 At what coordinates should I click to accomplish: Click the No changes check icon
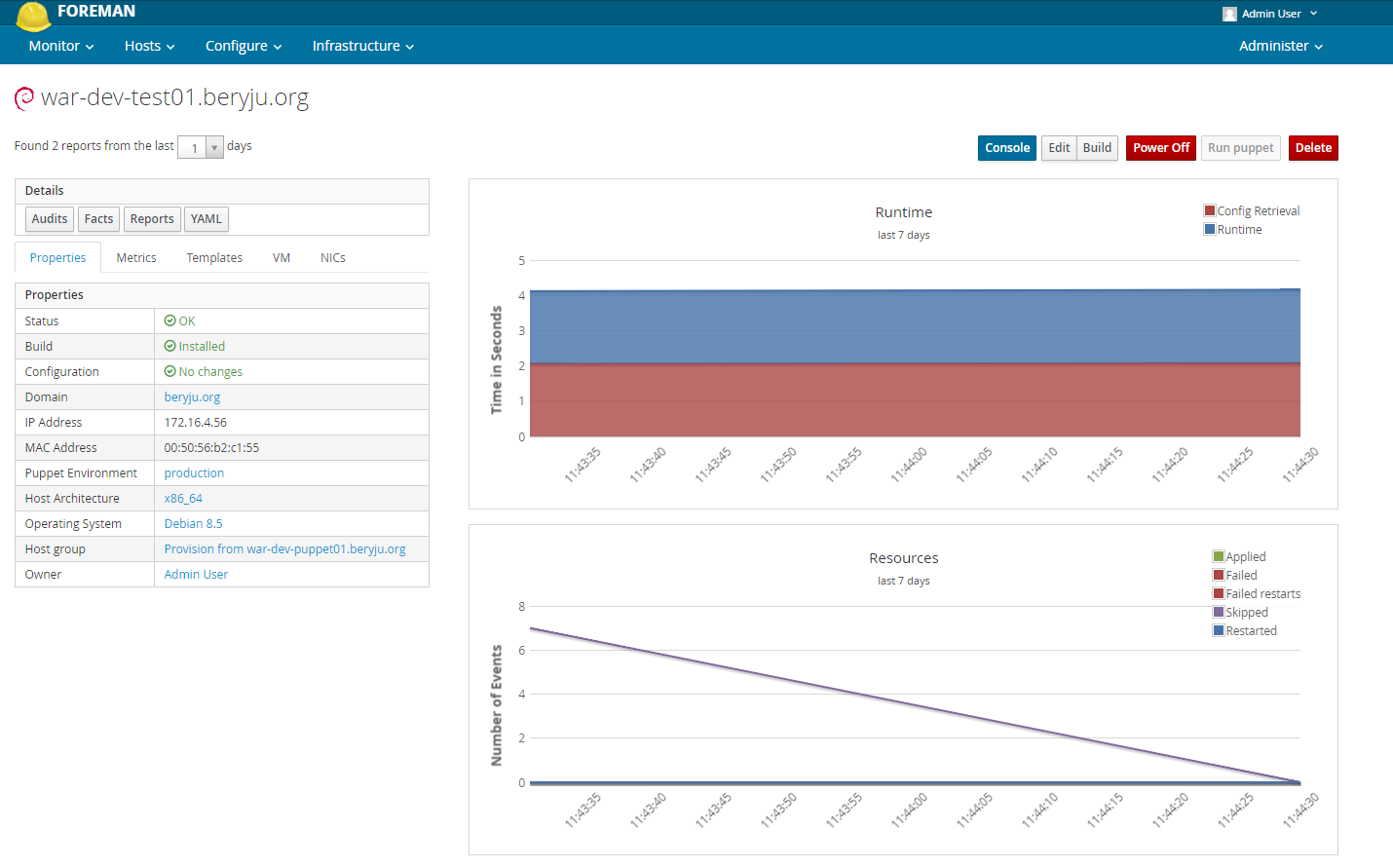pos(169,371)
